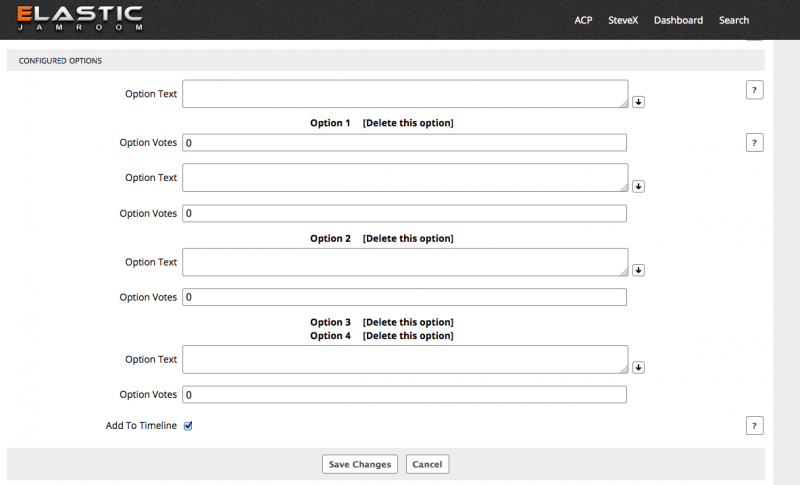Delete Option 3 via its delete link
The width and height of the screenshot is (800, 485).
(407, 322)
